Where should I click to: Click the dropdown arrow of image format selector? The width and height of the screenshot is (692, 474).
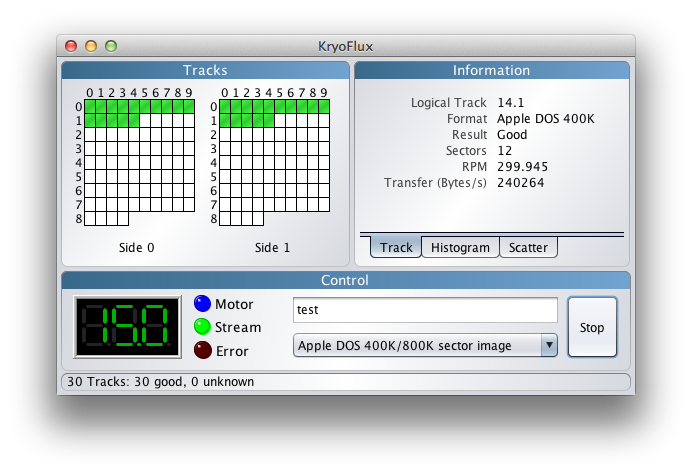(549, 345)
